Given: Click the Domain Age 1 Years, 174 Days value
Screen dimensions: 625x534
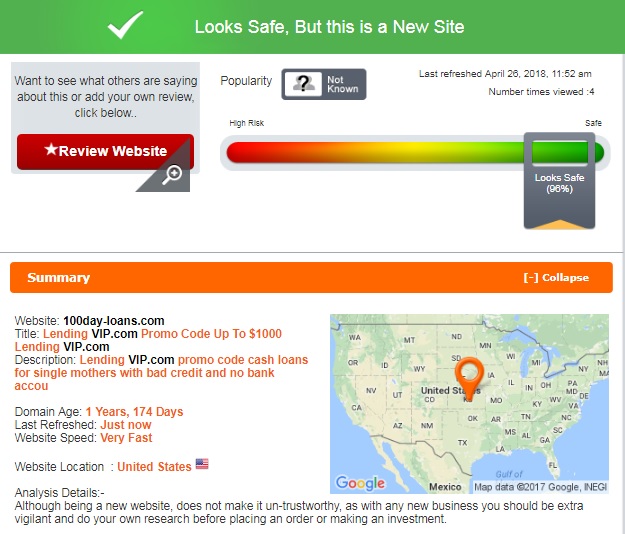Looking at the screenshot, I should (x=134, y=412).
